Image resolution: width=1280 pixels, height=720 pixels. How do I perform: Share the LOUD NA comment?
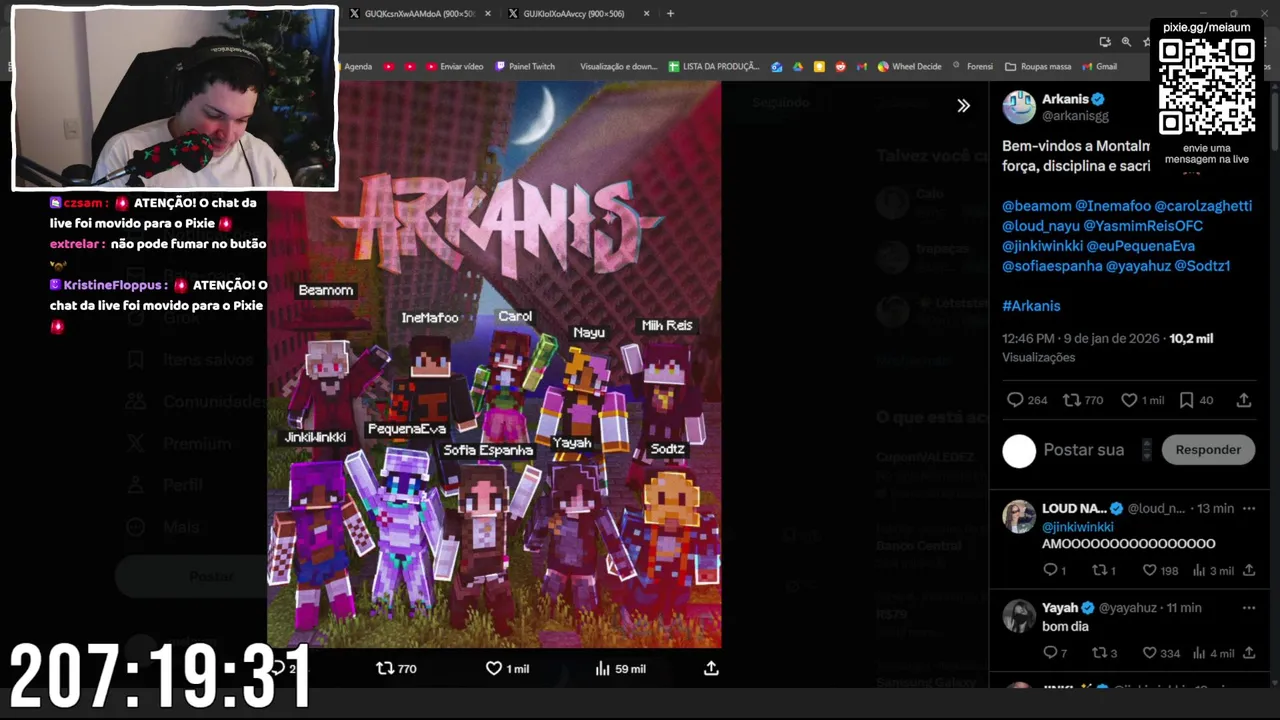(x=1248, y=570)
